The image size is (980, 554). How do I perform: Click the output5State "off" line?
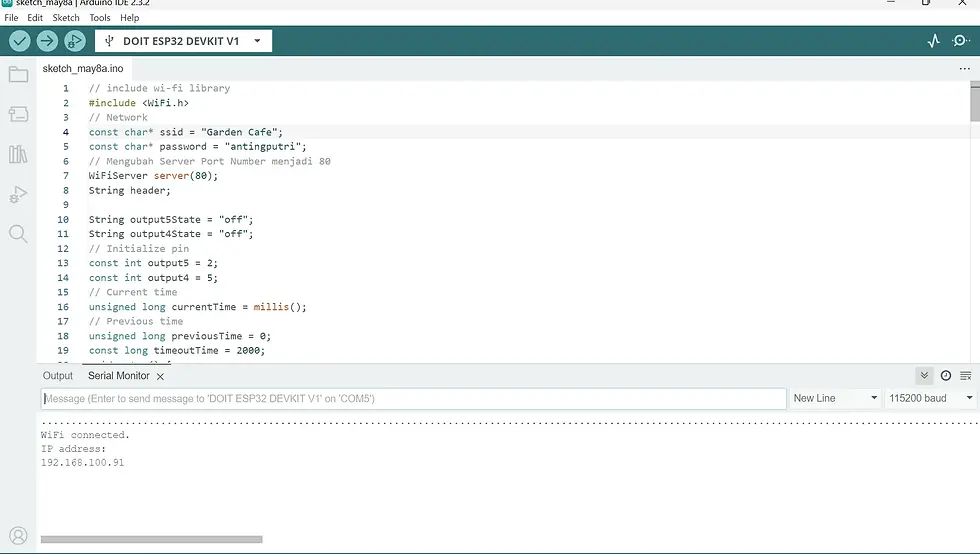tap(171, 219)
